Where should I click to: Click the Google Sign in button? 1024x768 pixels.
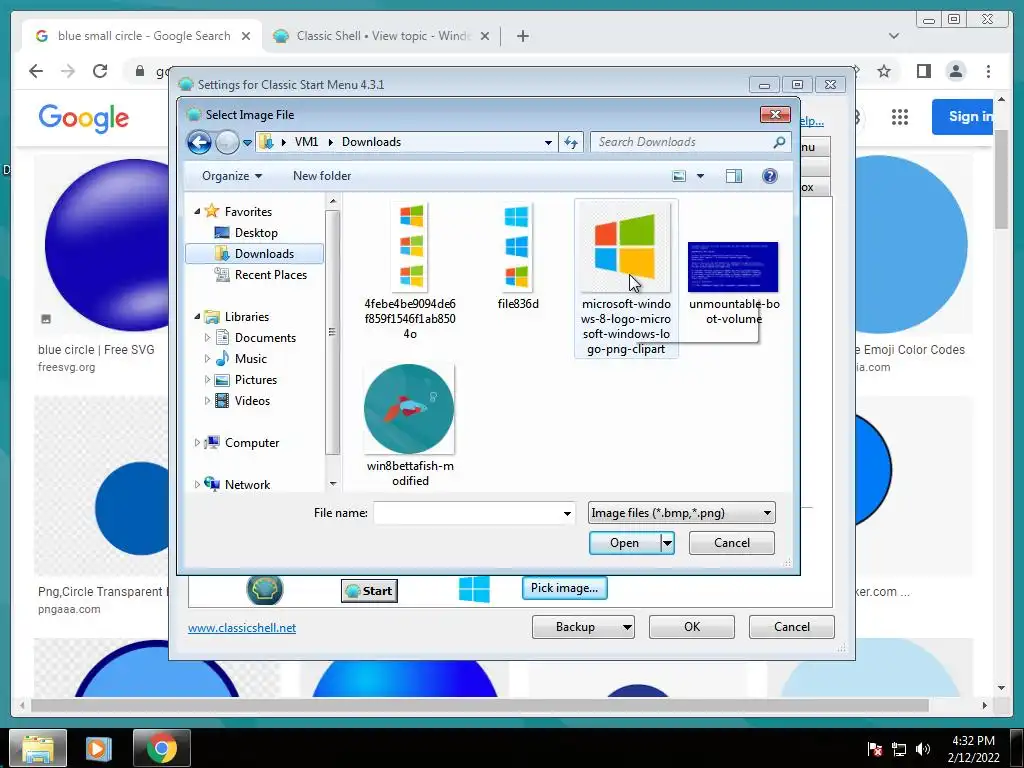pyautogui.click(x=962, y=117)
